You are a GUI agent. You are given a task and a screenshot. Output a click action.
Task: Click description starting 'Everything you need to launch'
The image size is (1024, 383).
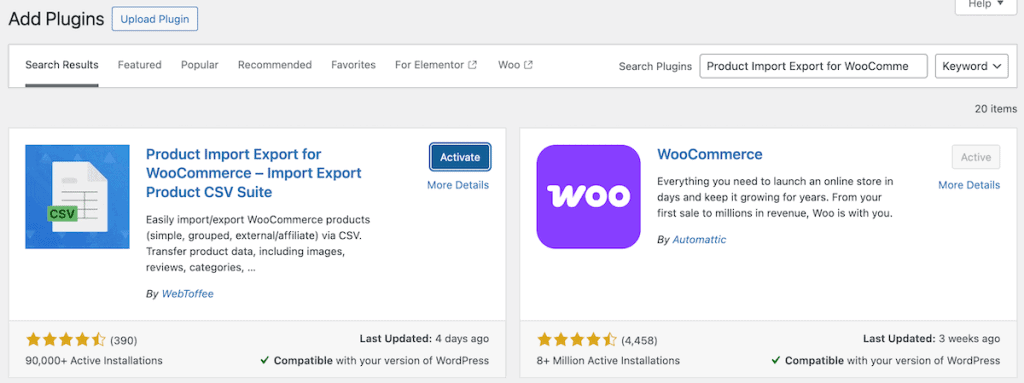(x=775, y=197)
